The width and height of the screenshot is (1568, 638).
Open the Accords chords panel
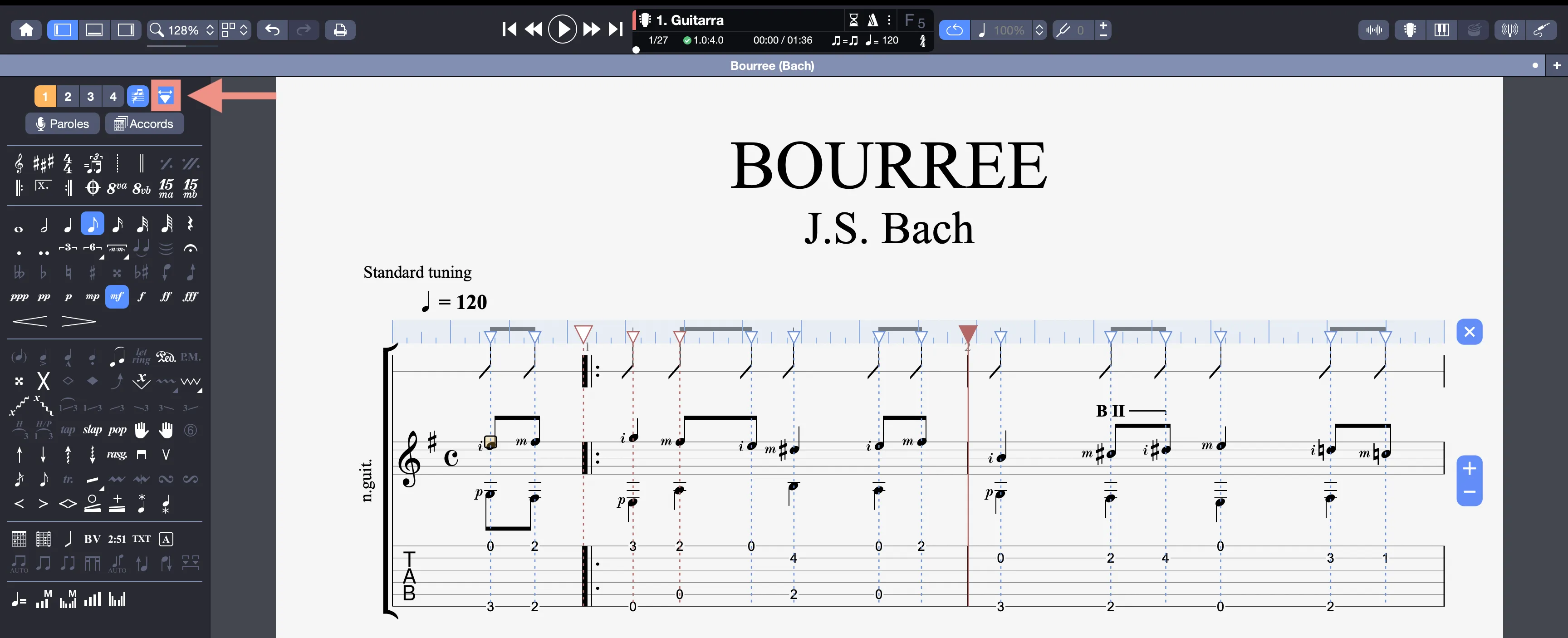pyautogui.click(x=144, y=123)
